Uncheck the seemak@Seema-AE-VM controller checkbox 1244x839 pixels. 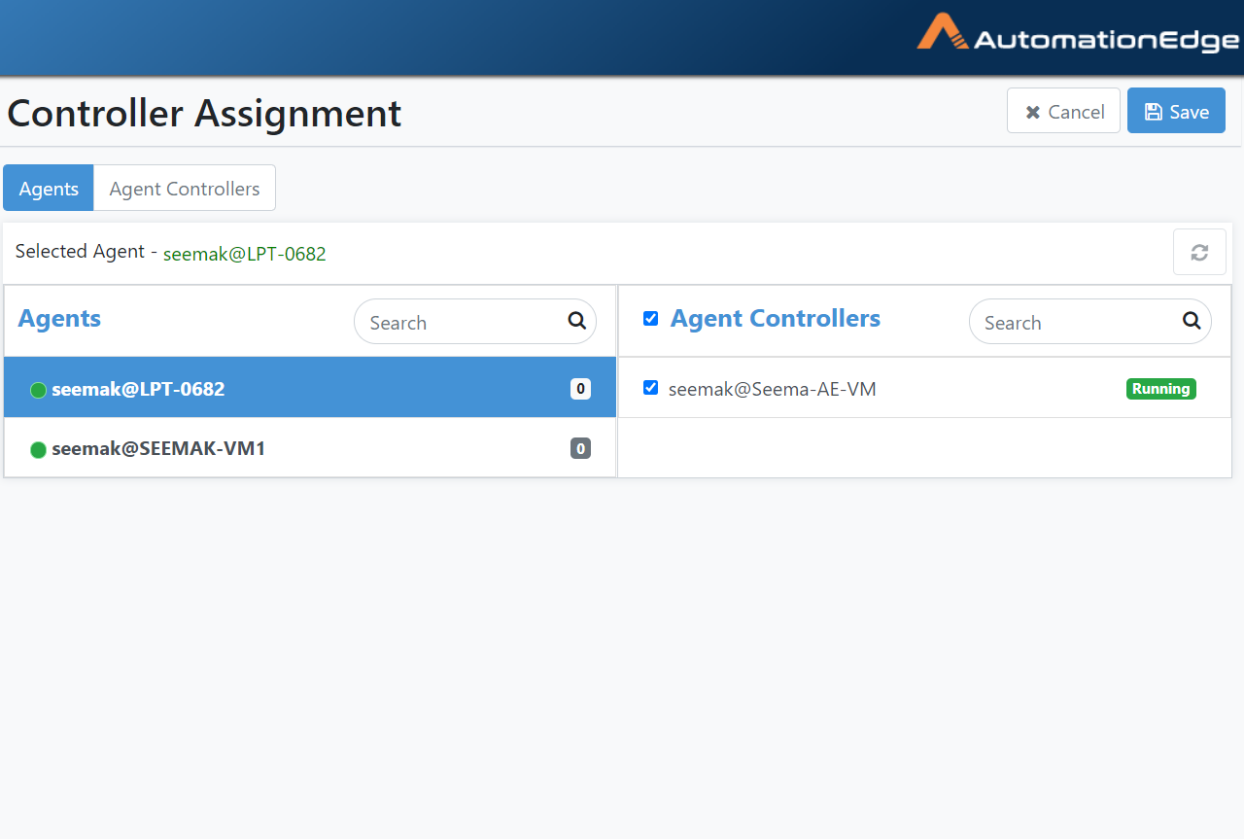coord(651,388)
